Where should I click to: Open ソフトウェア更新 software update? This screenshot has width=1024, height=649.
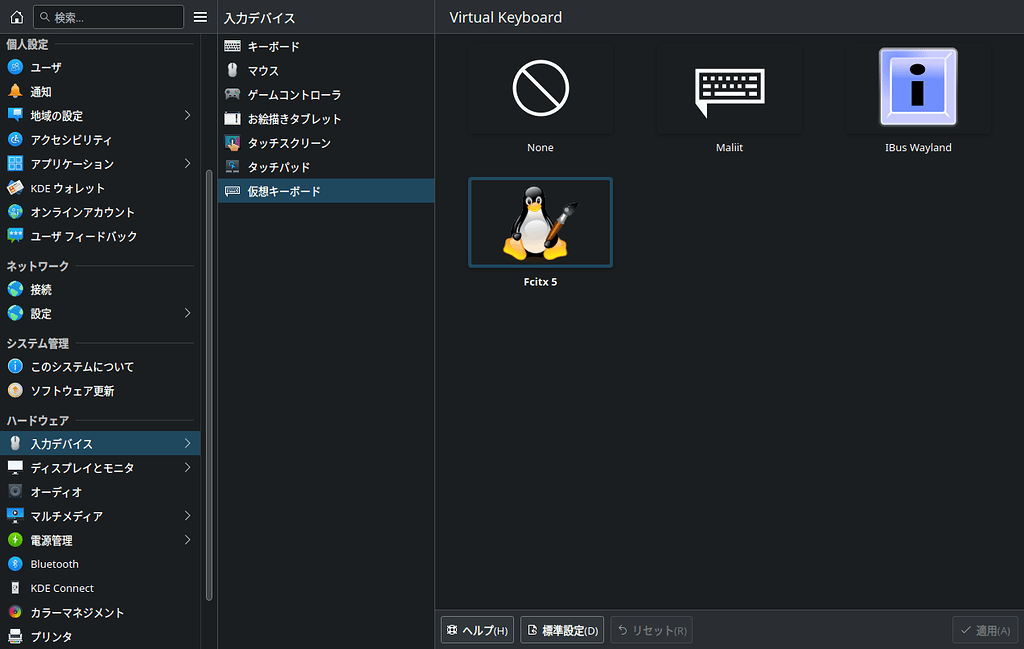[x=100, y=390]
